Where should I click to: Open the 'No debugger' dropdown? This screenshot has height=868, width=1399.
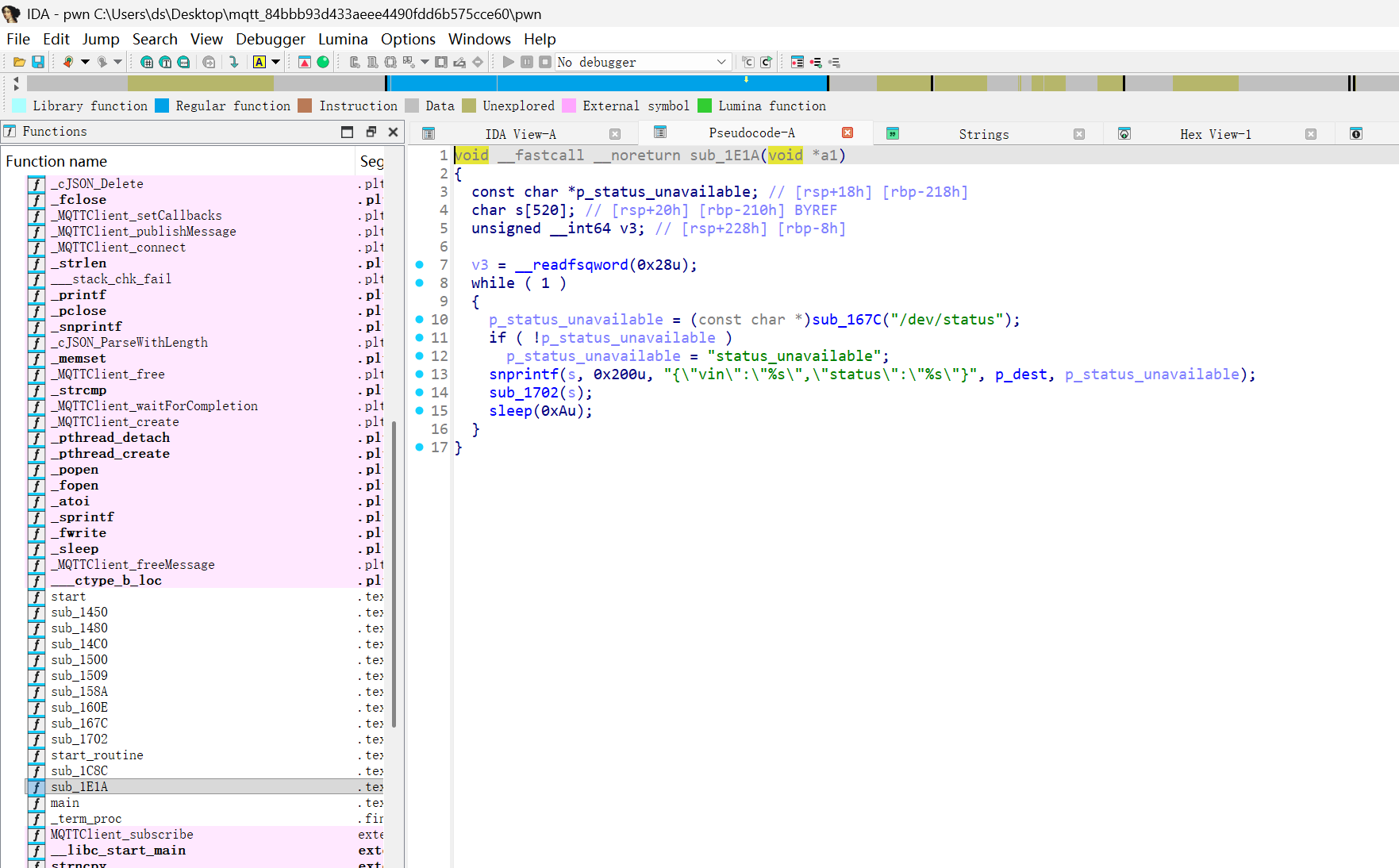(x=721, y=62)
